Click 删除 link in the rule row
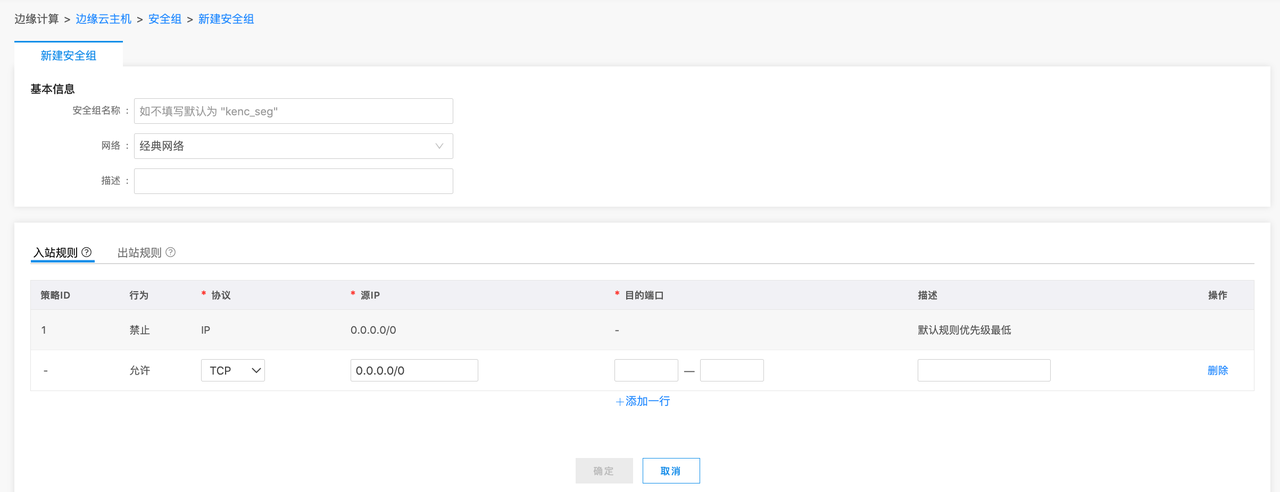Screen dimensions: 1280x492 (1217, 370)
